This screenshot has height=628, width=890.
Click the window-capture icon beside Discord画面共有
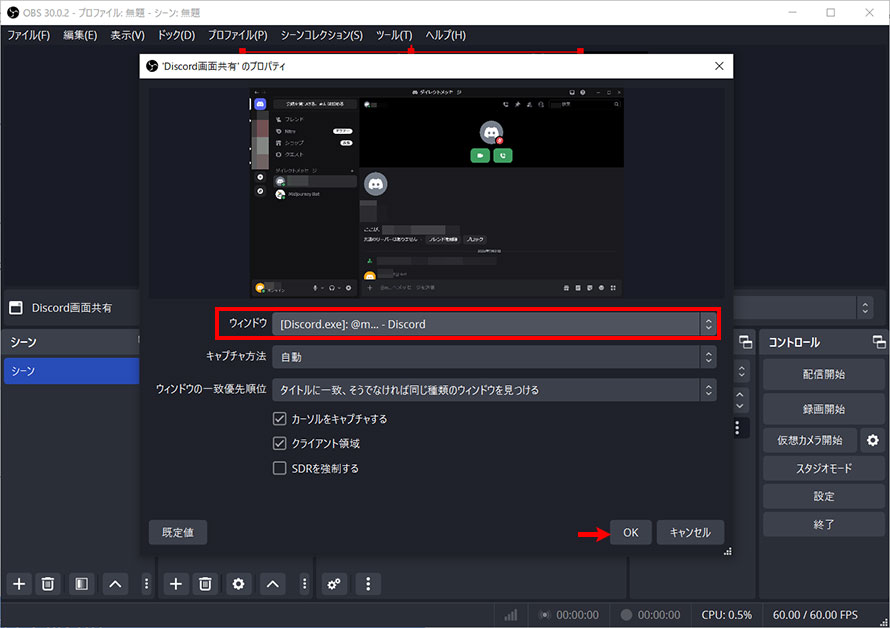[16, 308]
